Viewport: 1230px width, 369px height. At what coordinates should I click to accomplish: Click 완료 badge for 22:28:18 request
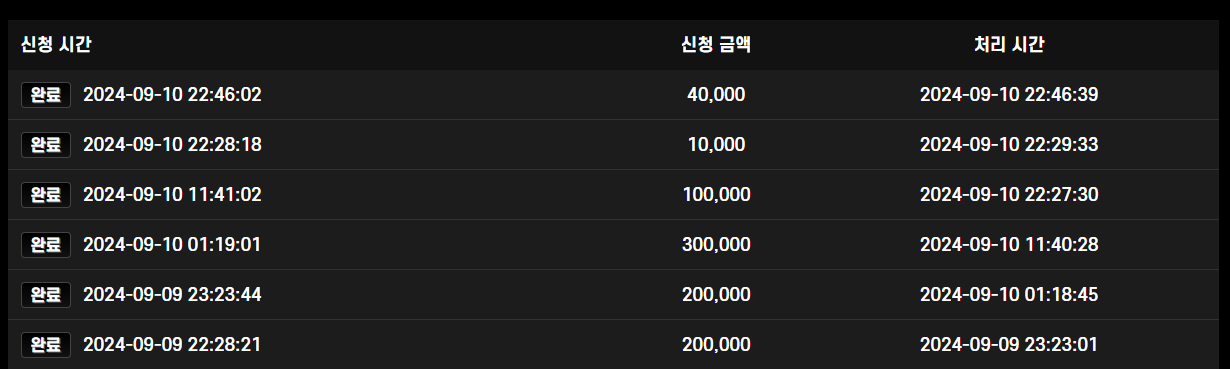click(46, 145)
